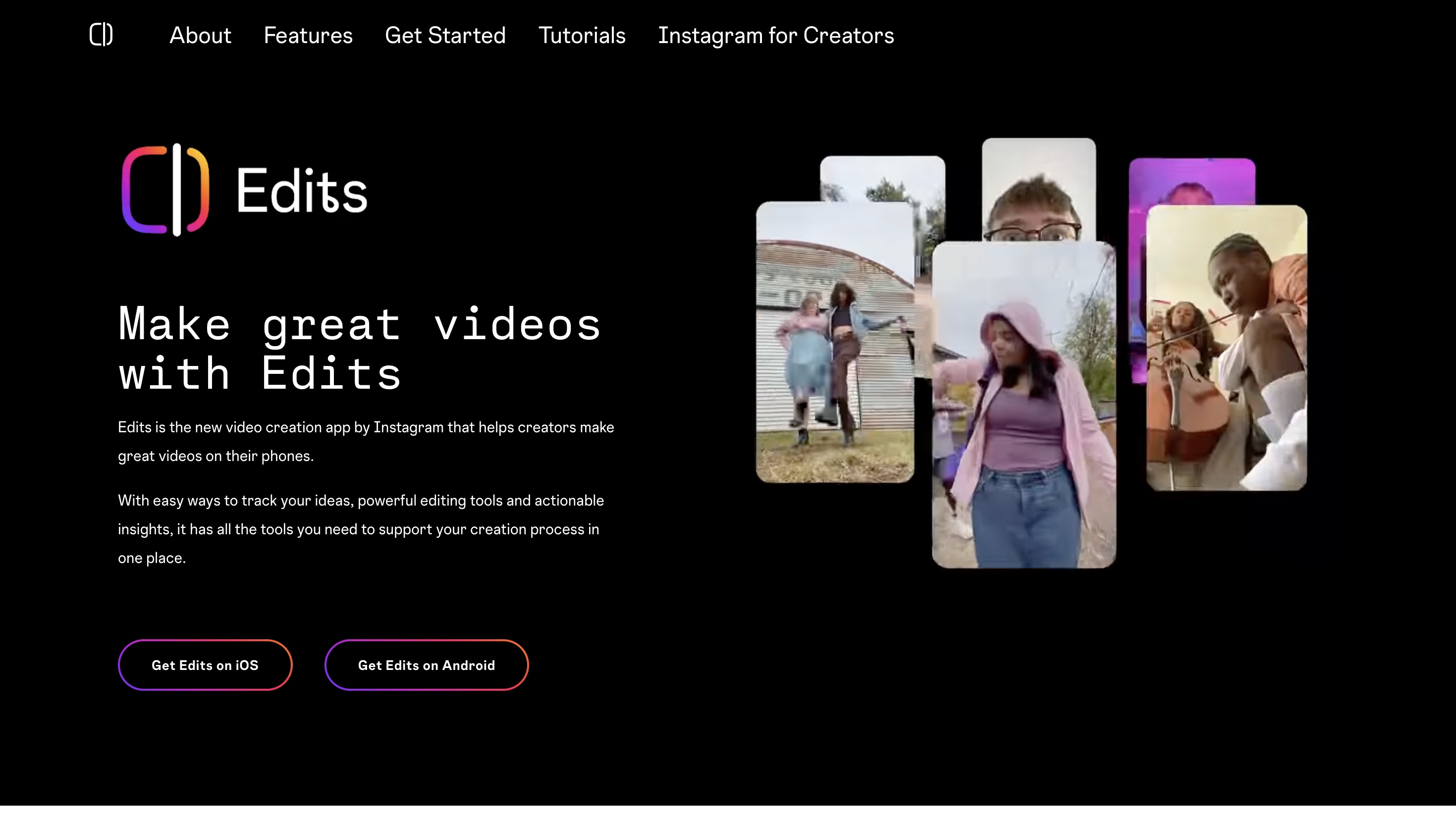Click the paragraph starting 'With easy ways'
The width and height of the screenshot is (1456, 819).
click(x=360, y=529)
